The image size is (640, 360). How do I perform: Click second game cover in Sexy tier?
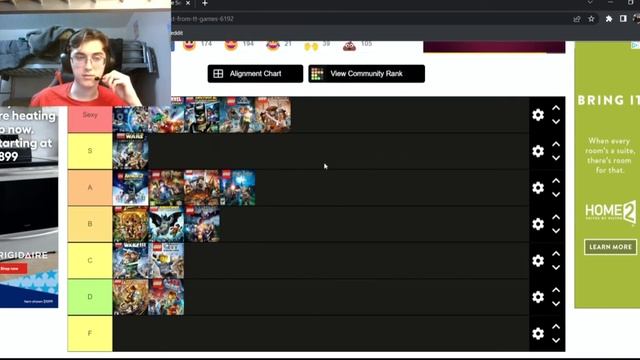[x=166, y=115]
